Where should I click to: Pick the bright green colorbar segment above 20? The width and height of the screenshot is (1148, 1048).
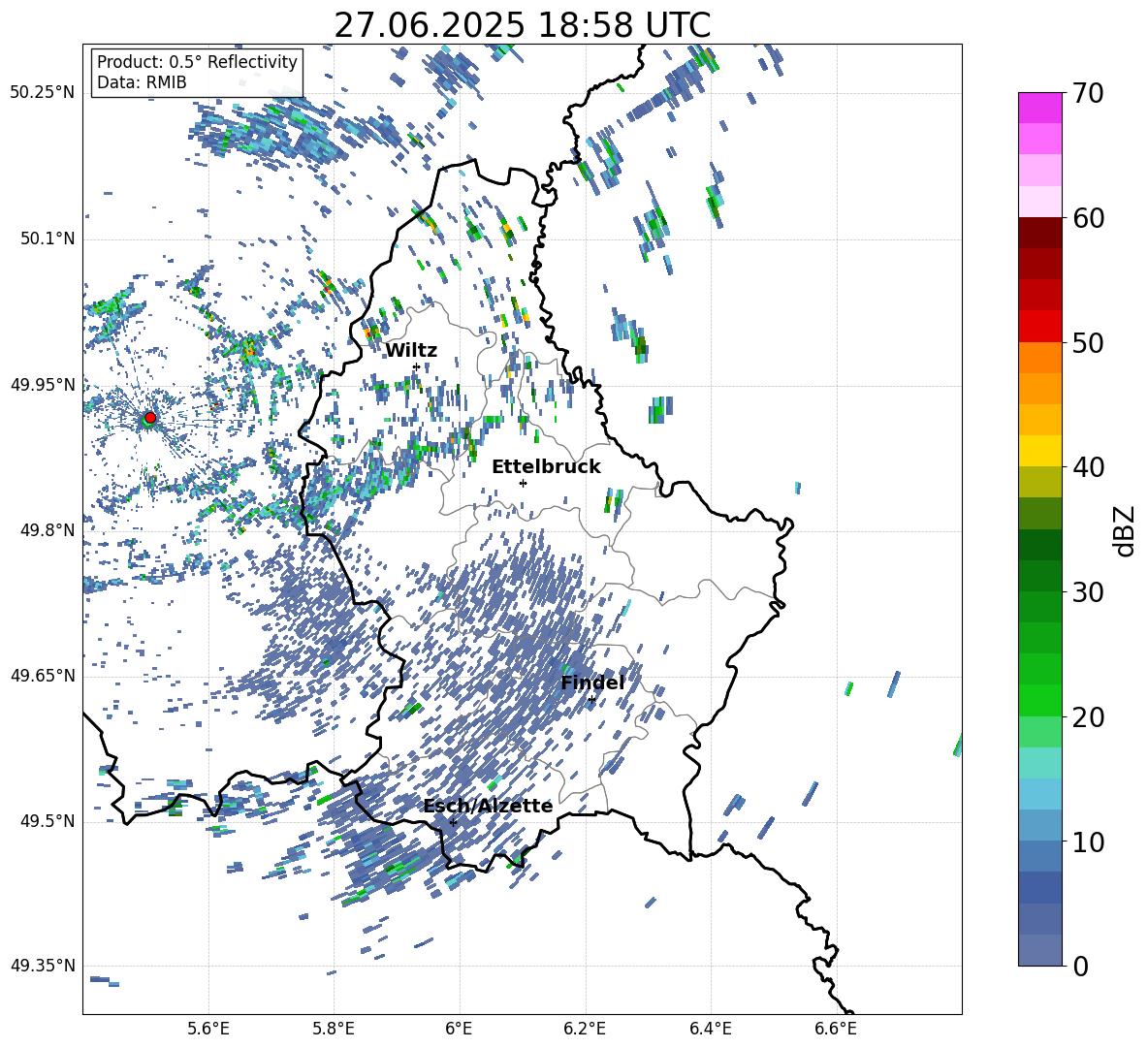[x=1039, y=700]
